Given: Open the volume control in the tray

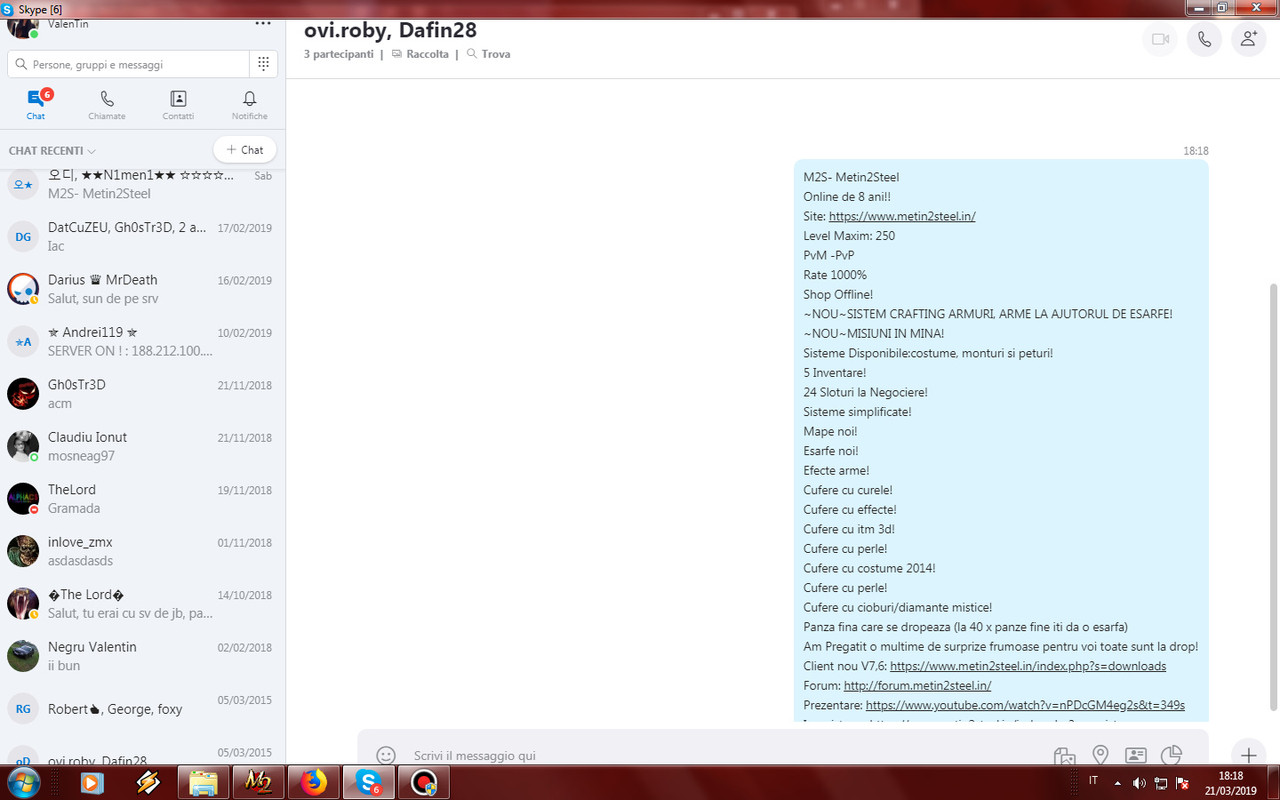Looking at the screenshot, I should (1139, 782).
